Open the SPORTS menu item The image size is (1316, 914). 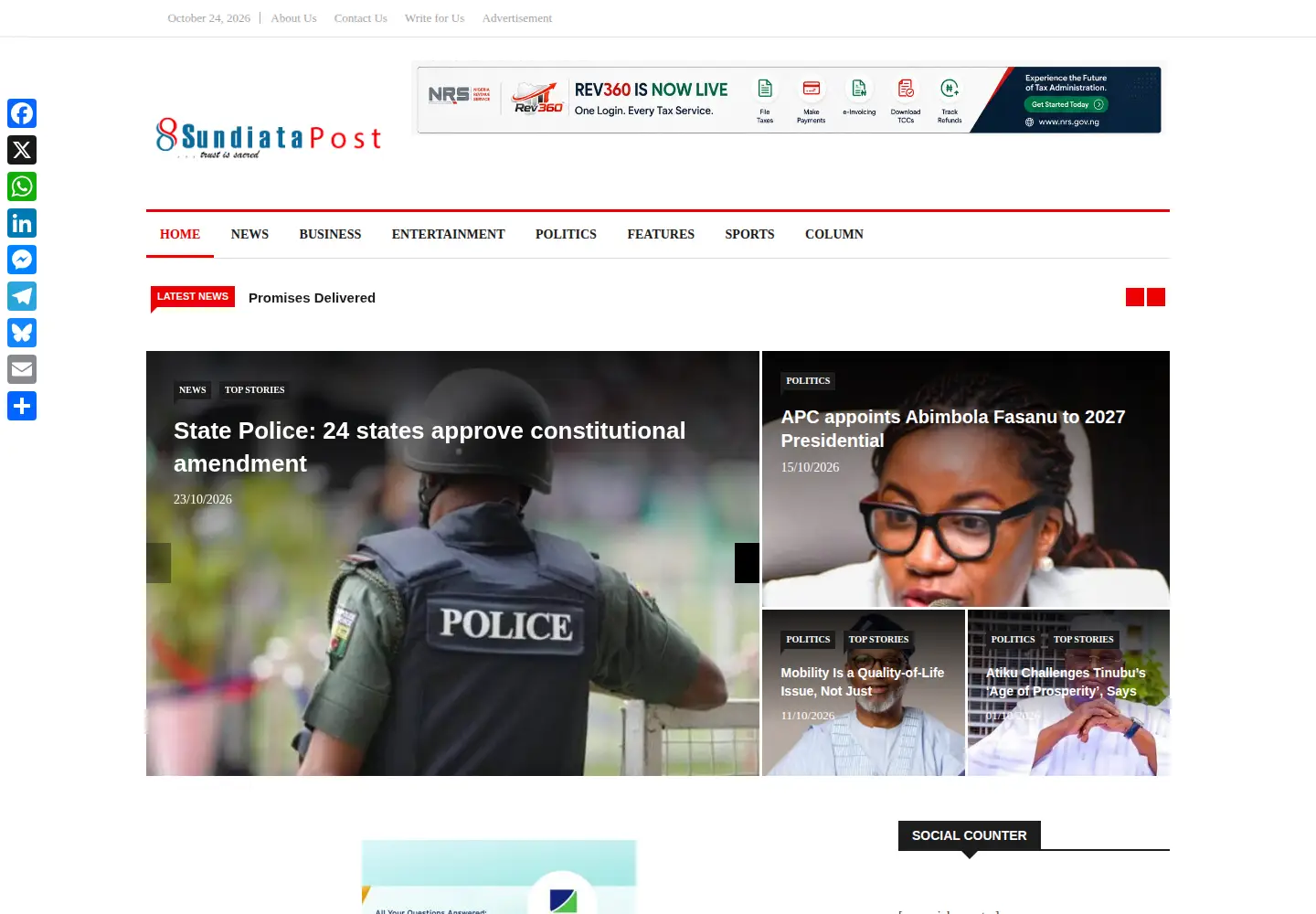(x=749, y=235)
